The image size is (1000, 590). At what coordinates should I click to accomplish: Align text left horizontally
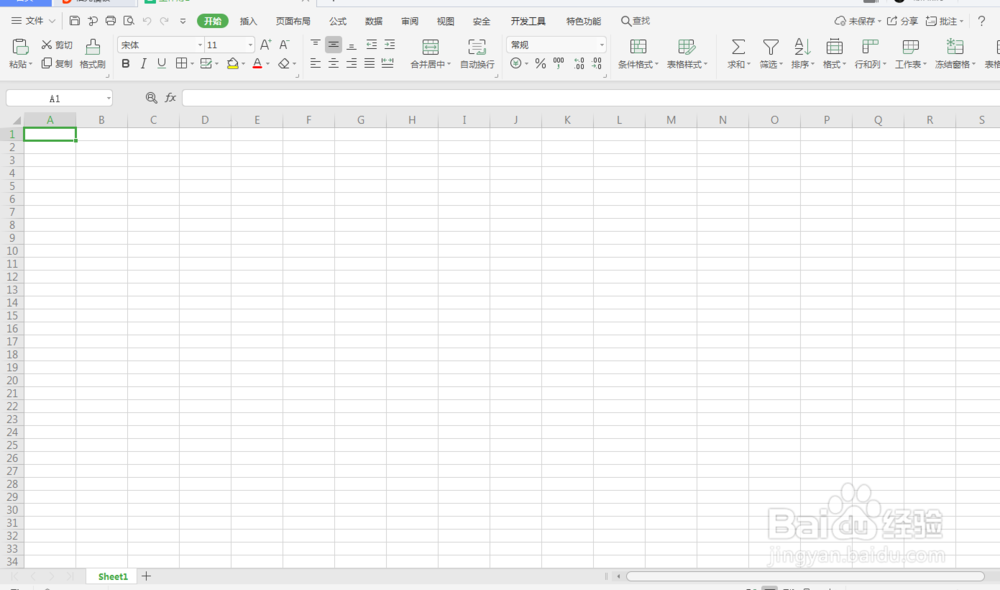[x=315, y=63]
